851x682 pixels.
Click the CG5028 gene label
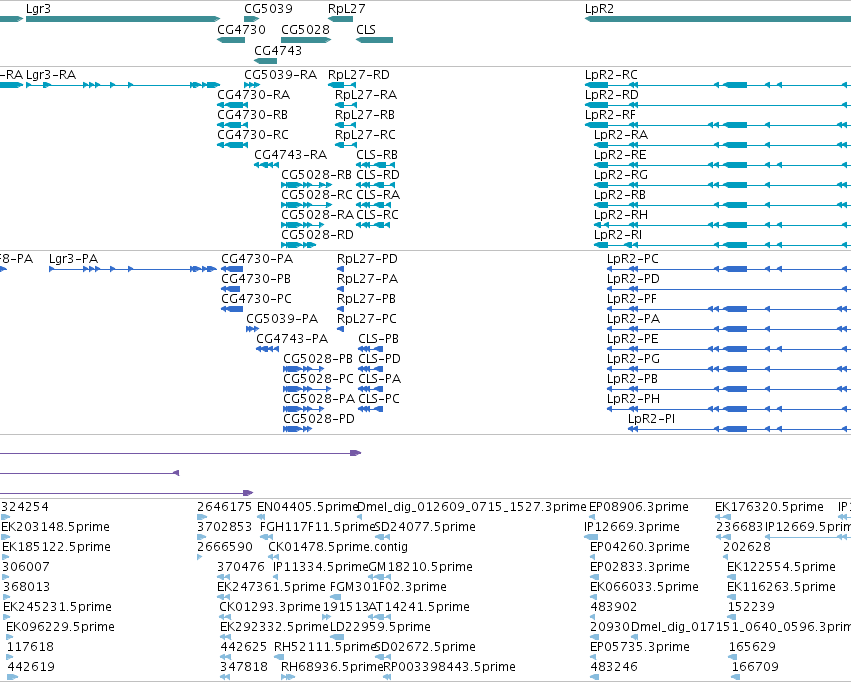[306, 29]
